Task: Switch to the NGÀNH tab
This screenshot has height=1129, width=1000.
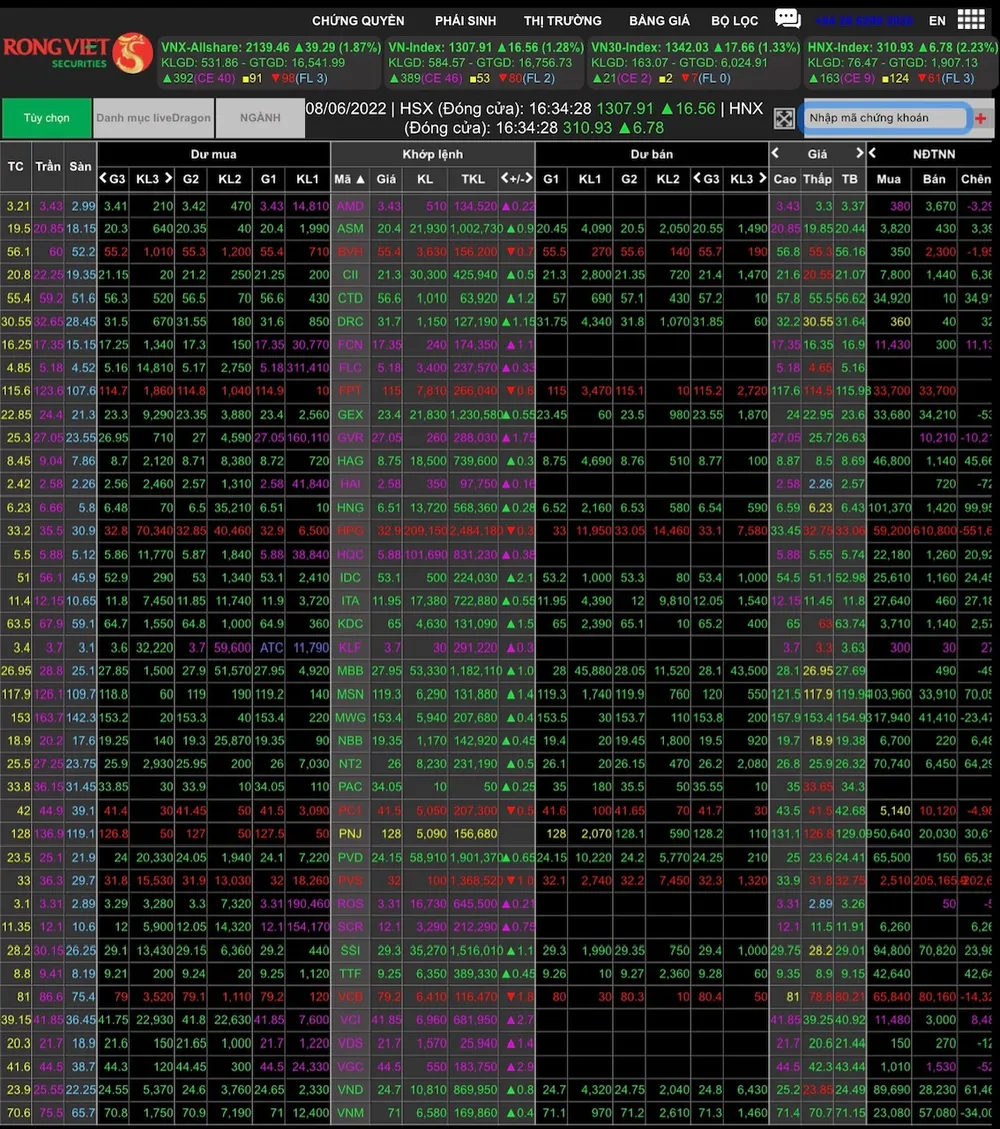Action: click(259, 118)
